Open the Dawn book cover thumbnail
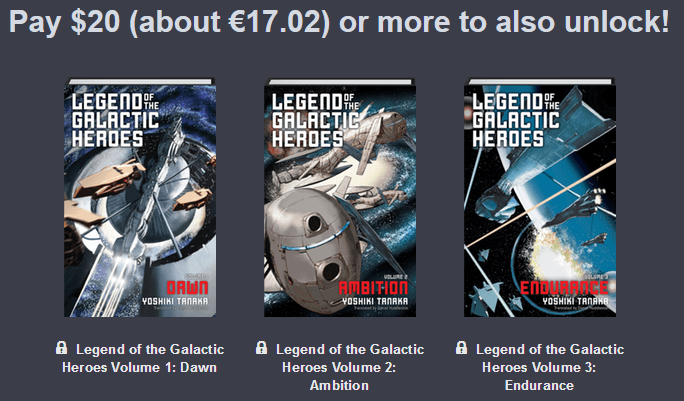 click(140, 198)
